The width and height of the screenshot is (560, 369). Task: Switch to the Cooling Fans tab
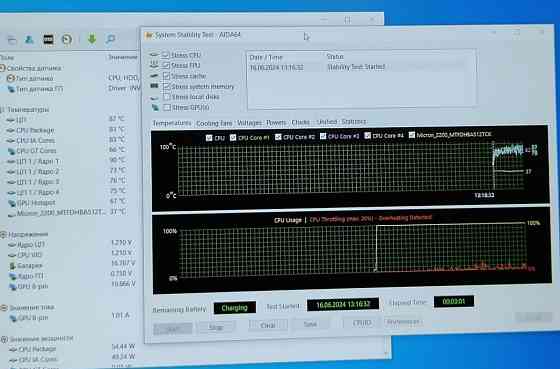pos(214,123)
